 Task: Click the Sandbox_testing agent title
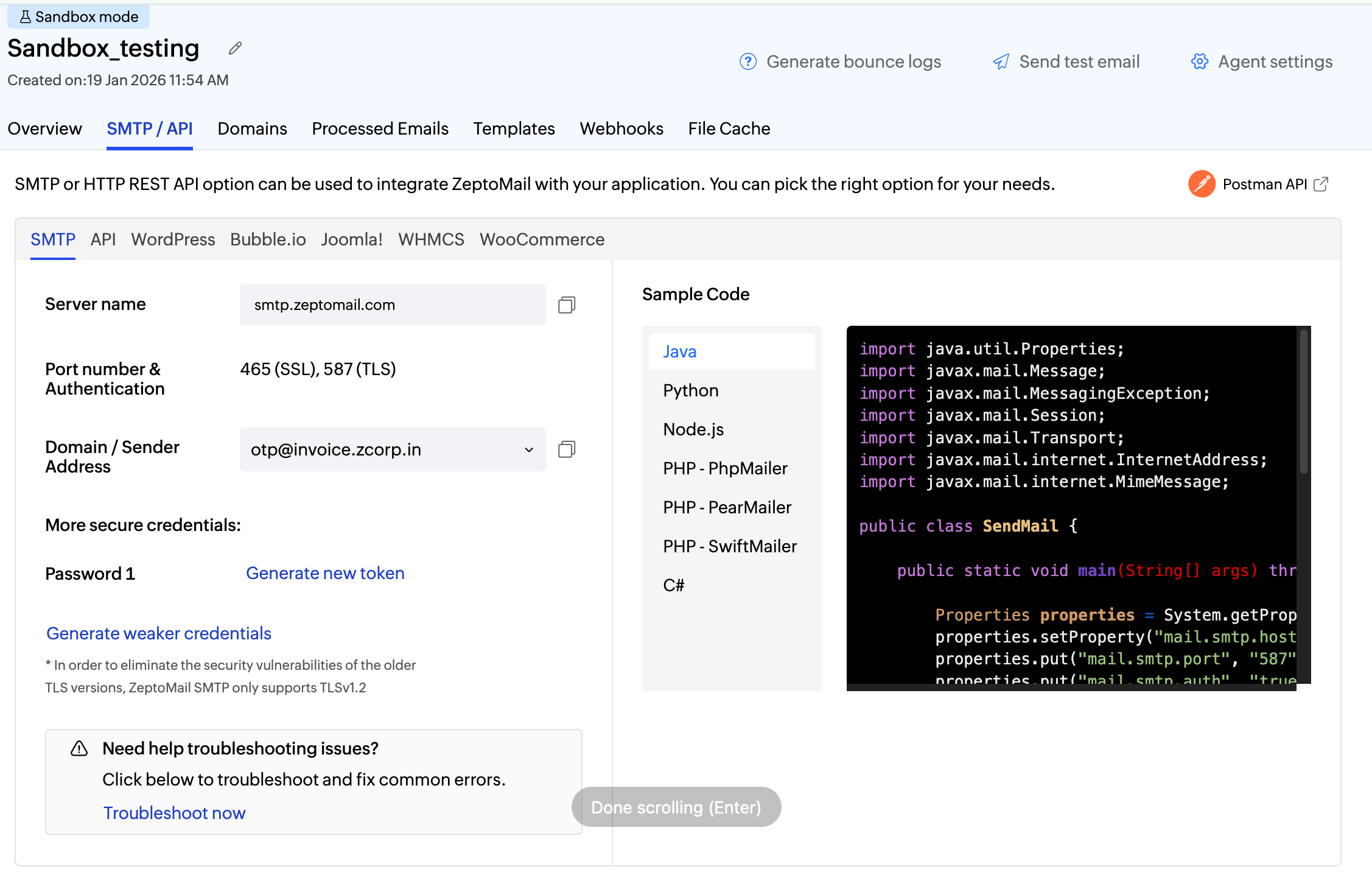103,48
